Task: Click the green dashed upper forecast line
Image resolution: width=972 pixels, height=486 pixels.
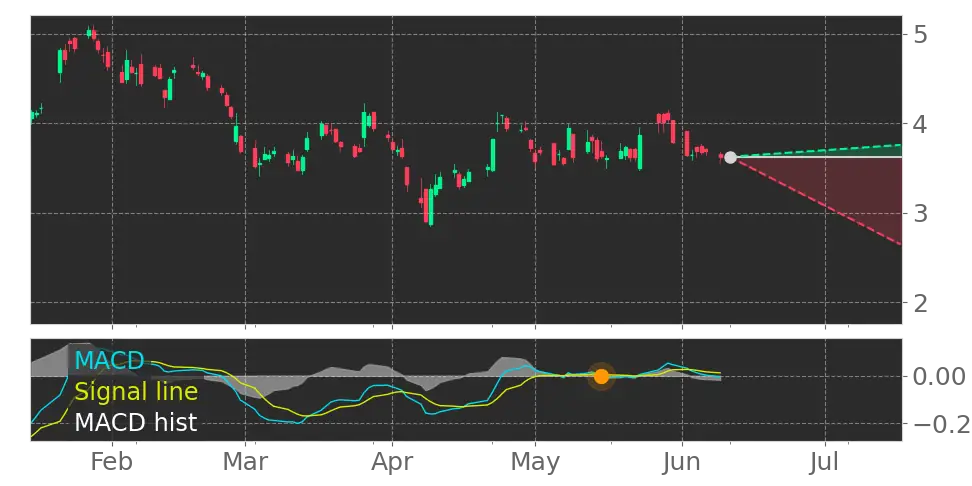Action: pyautogui.click(x=818, y=151)
